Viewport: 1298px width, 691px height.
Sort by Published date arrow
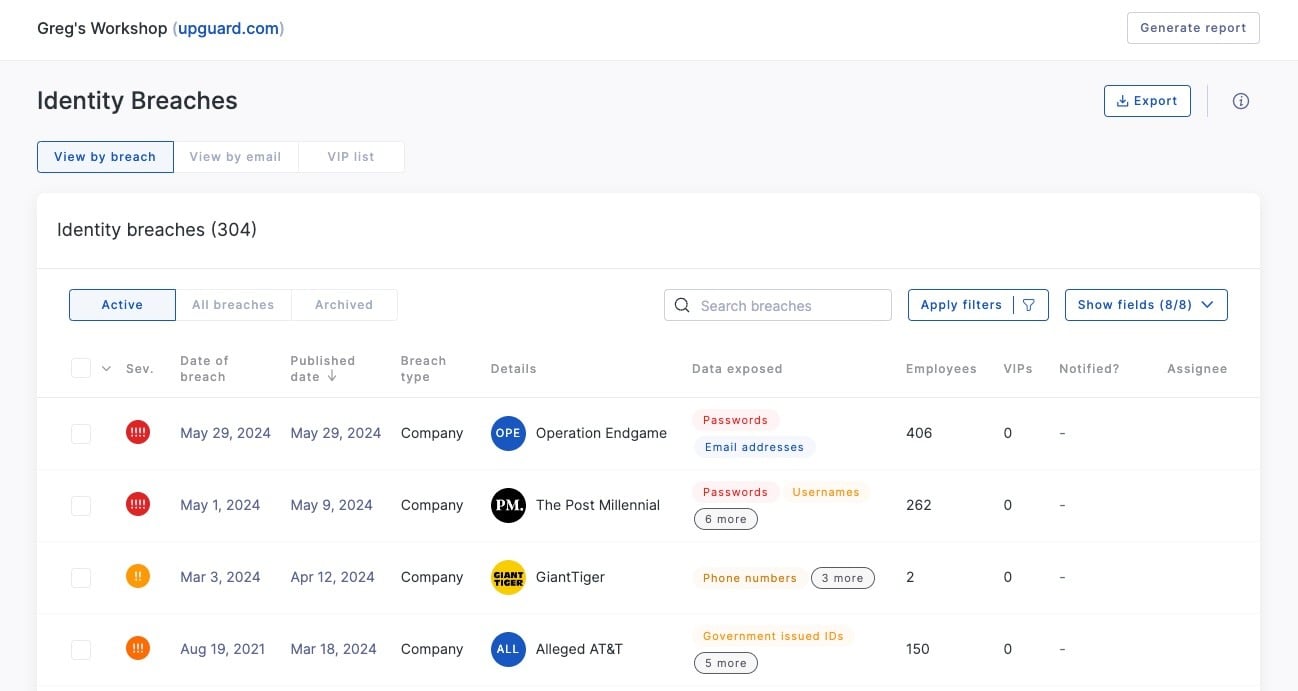tap(332, 377)
